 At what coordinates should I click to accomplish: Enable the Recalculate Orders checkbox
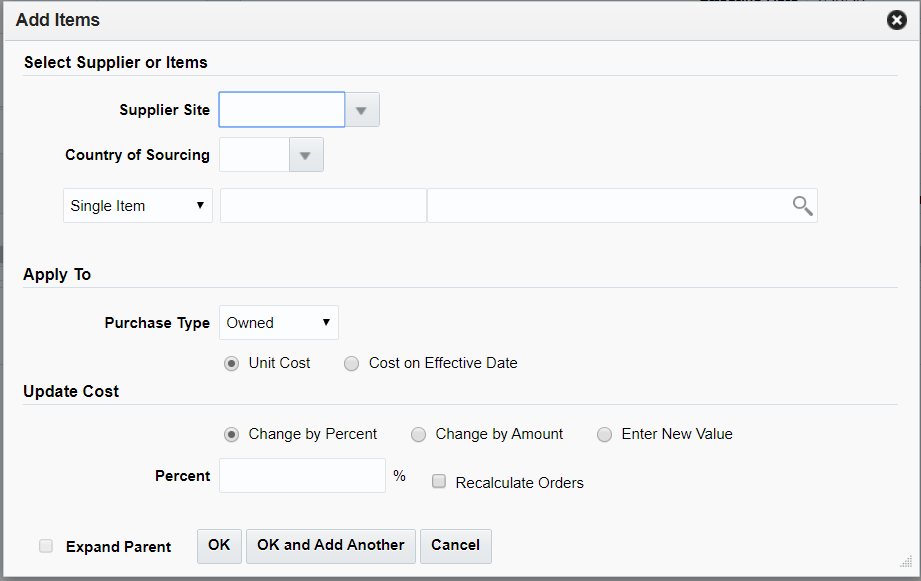pos(438,481)
